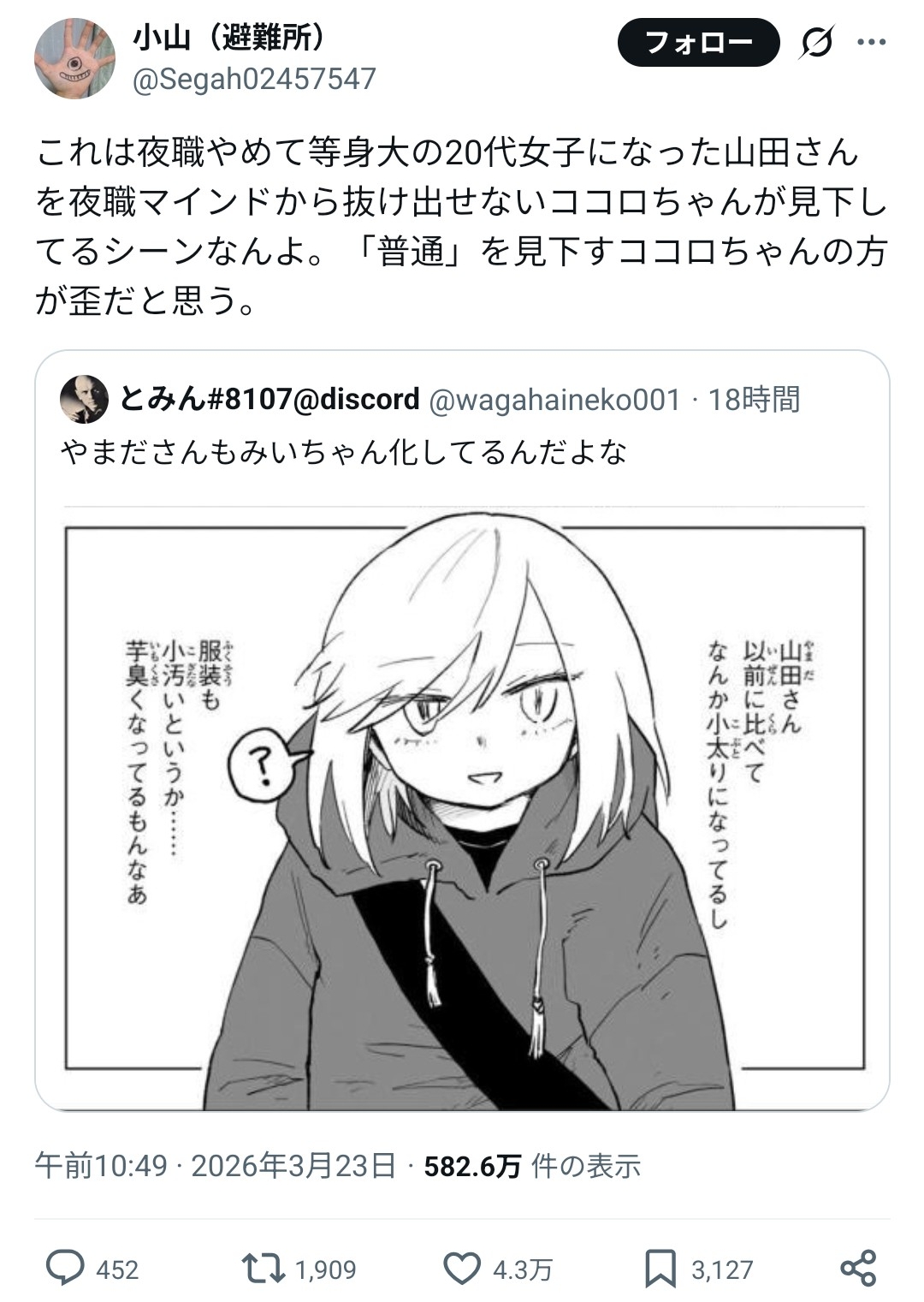Image resolution: width=924 pixels, height=1302 pixels.
Task: Open the @wagahaineko001 handle
Action: coord(554,400)
